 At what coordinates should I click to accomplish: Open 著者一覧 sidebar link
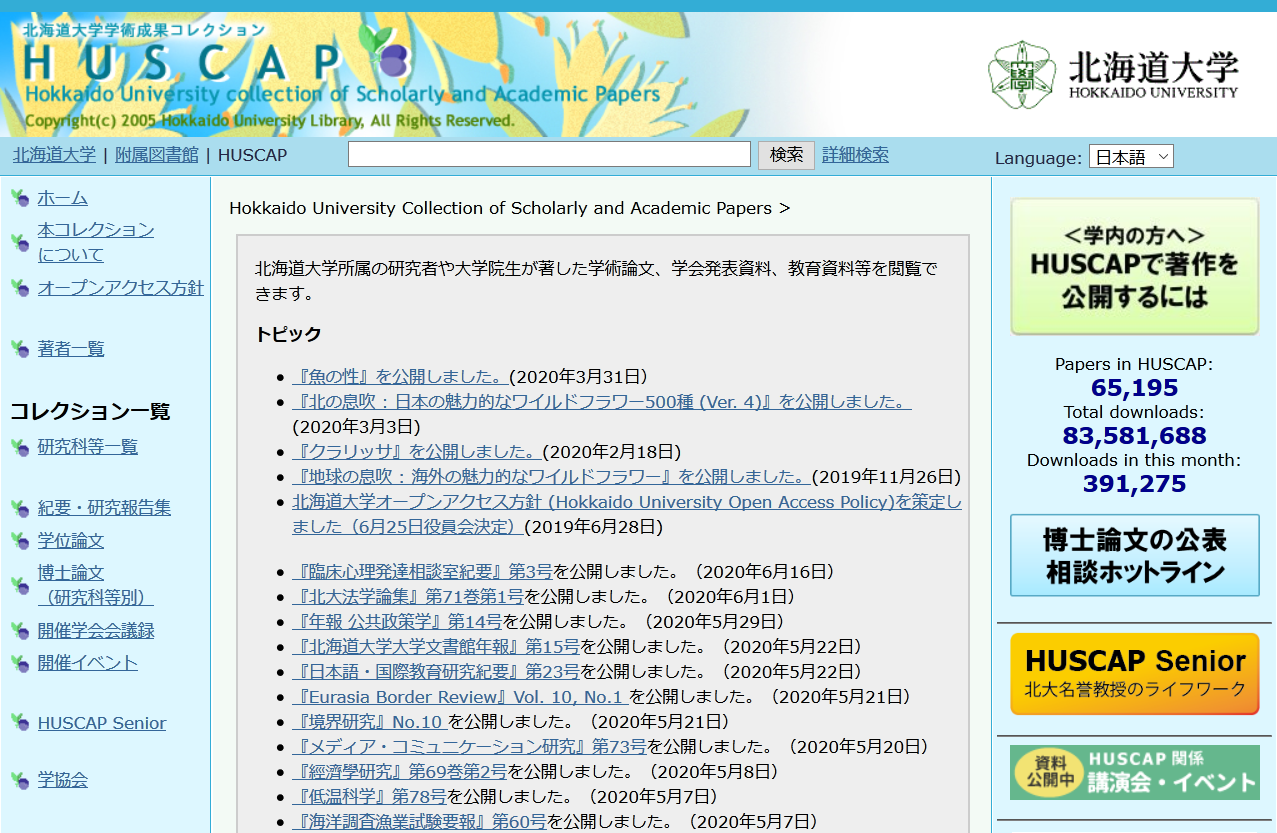(x=71, y=349)
